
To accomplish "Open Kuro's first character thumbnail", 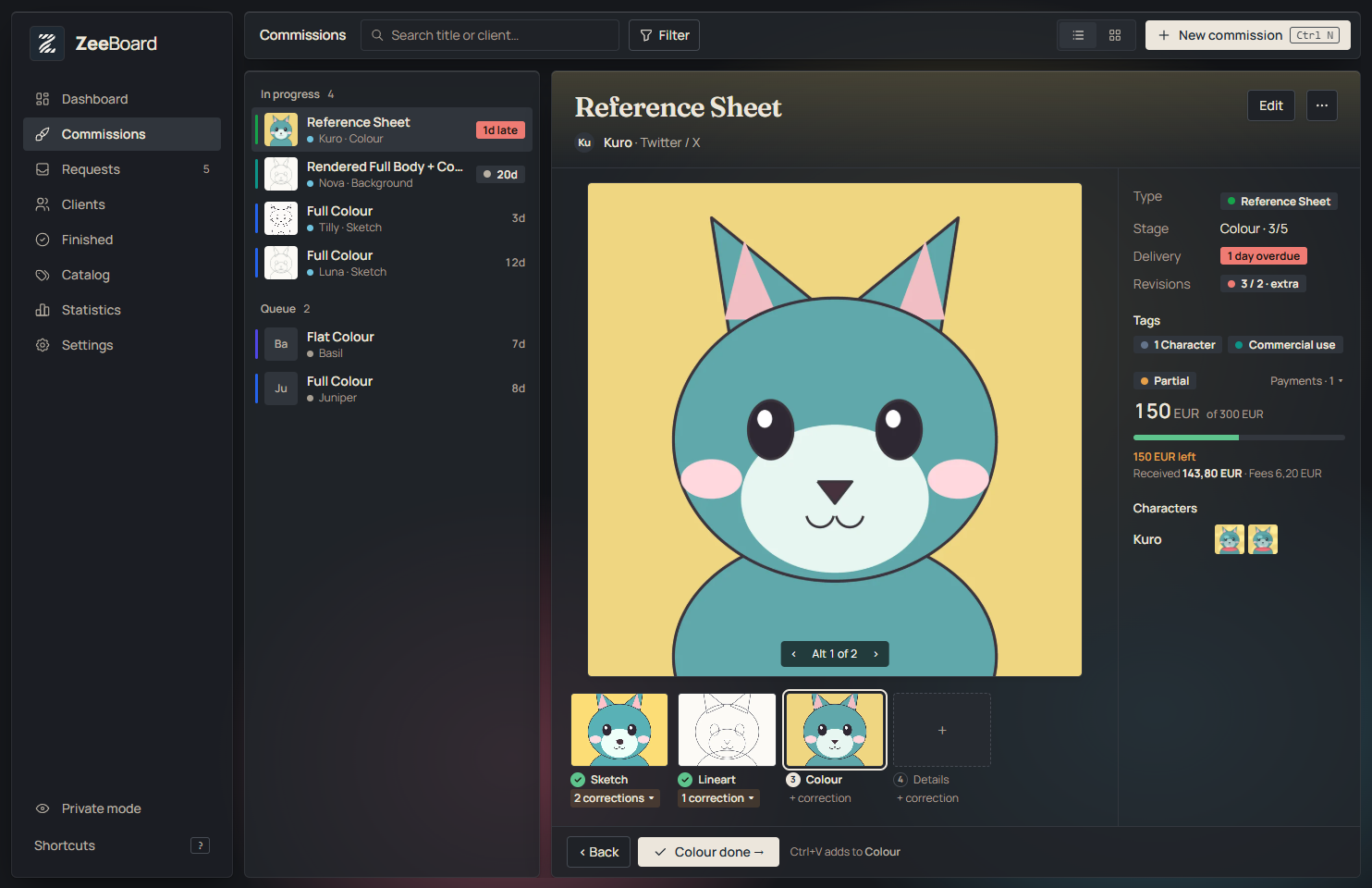I will click(1230, 539).
